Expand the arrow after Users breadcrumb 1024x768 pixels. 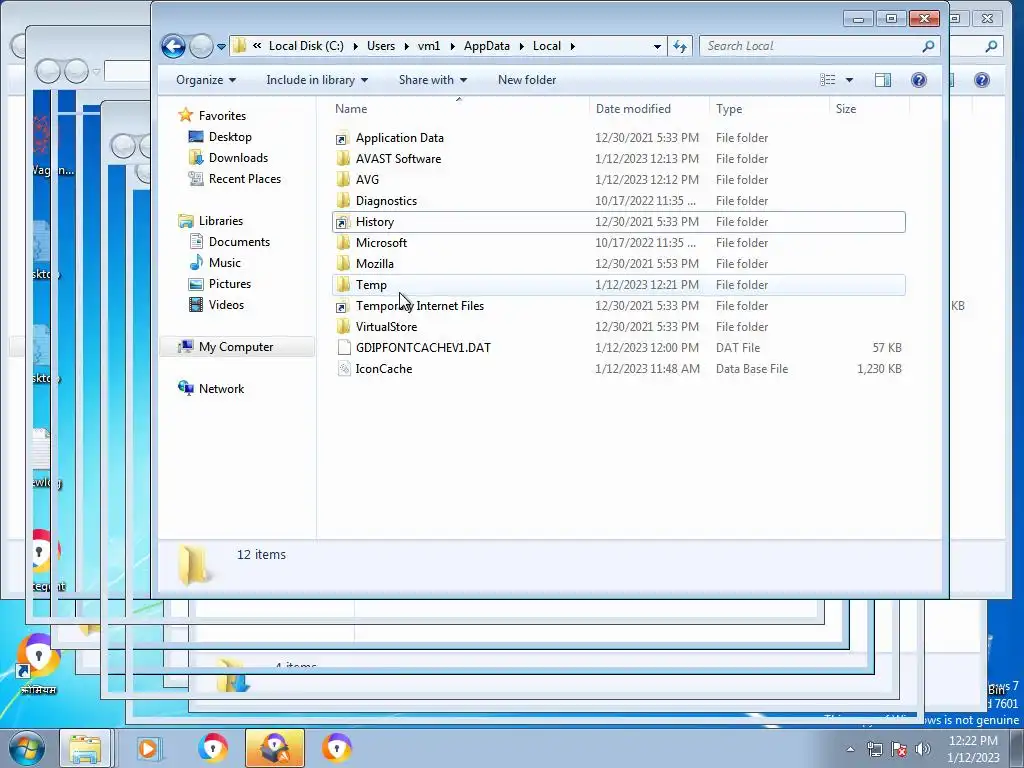point(406,46)
